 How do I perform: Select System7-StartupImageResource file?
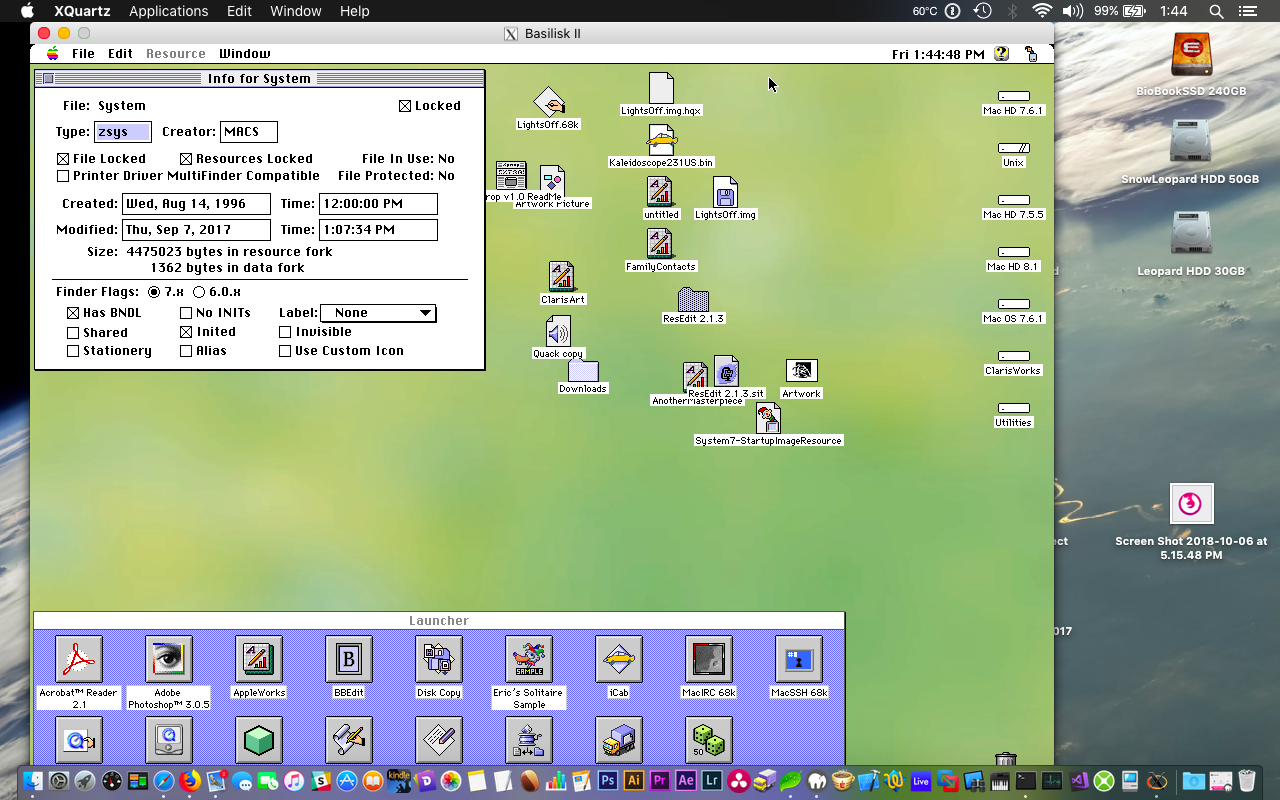point(768,419)
